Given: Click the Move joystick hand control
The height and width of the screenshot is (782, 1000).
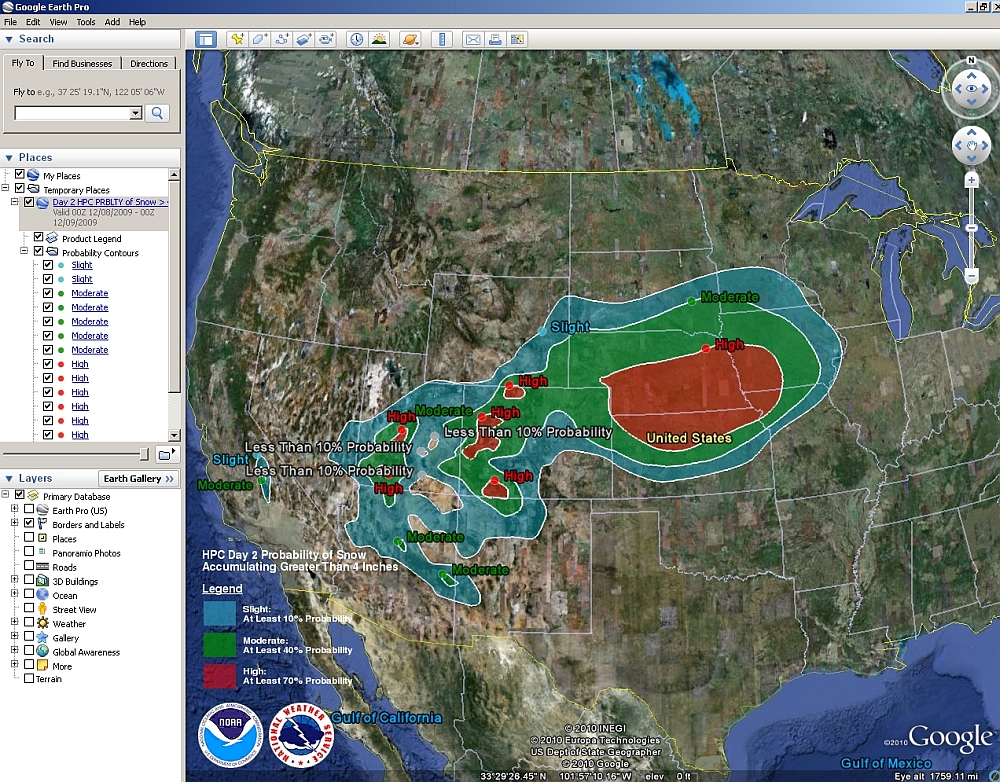Looking at the screenshot, I should coord(971,145).
